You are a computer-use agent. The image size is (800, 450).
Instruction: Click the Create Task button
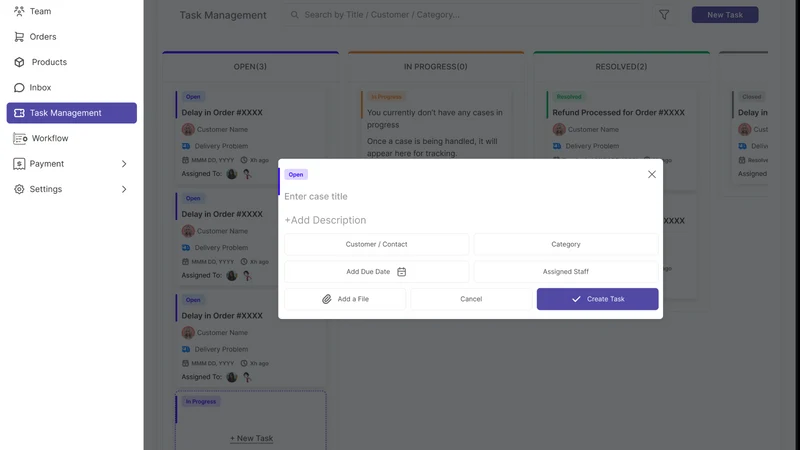click(x=597, y=299)
